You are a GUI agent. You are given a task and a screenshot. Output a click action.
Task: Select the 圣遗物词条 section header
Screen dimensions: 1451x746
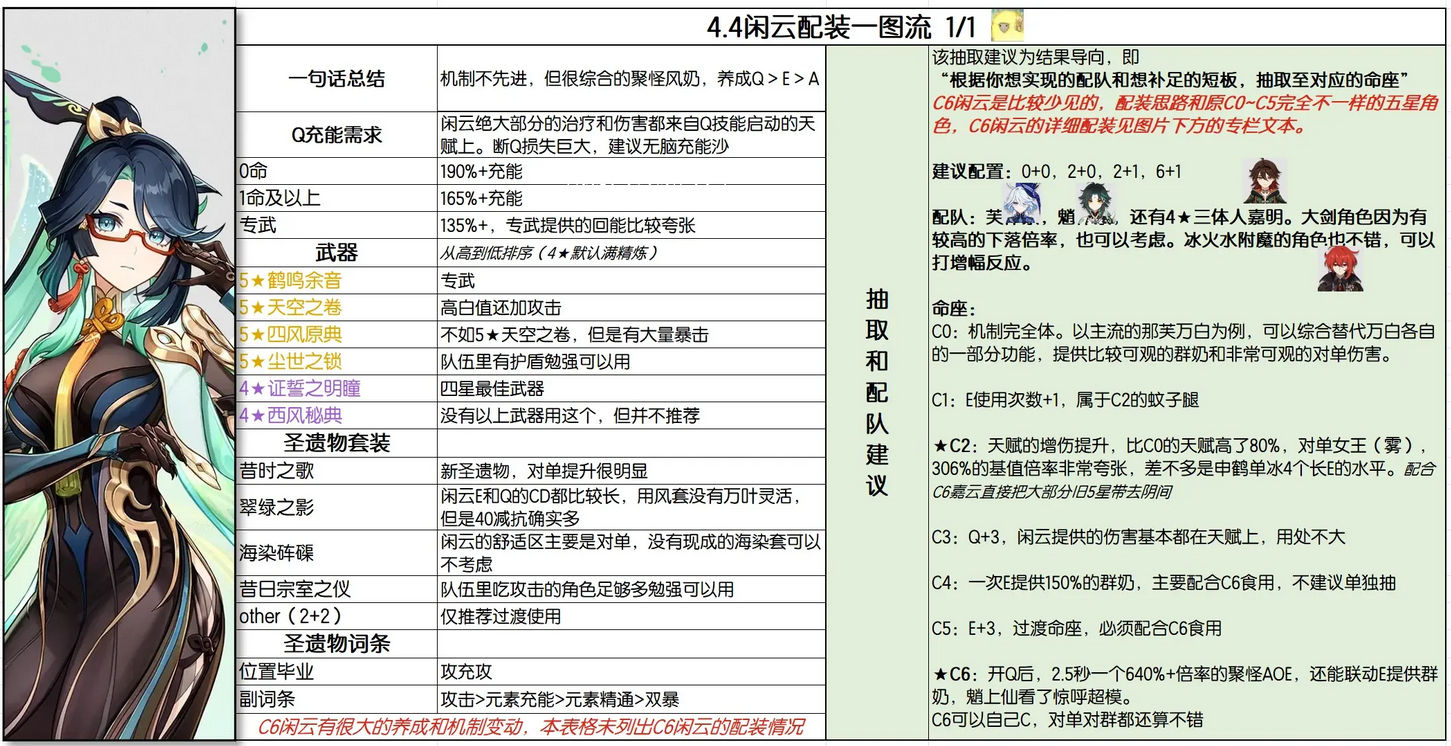click(x=336, y=644)
